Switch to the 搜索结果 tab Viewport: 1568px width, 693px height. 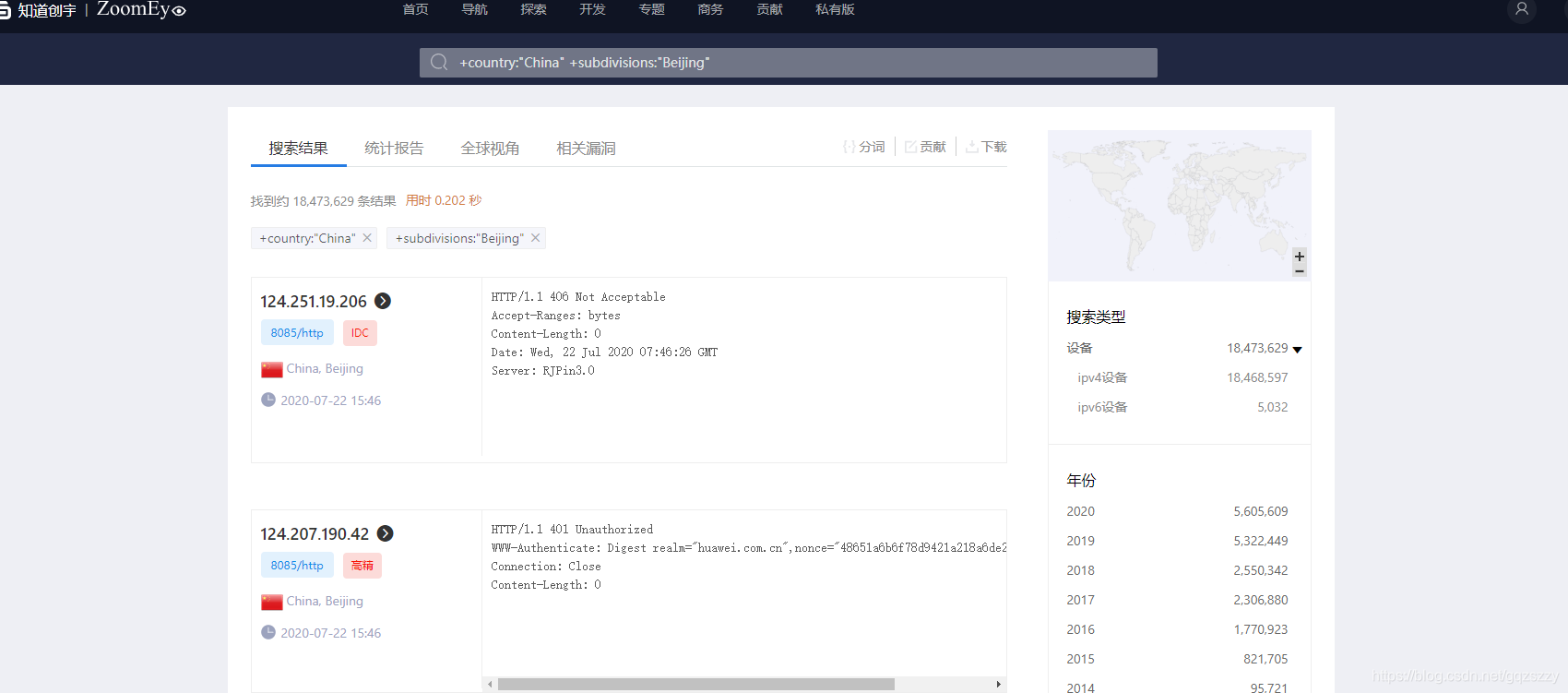point(299,148)
